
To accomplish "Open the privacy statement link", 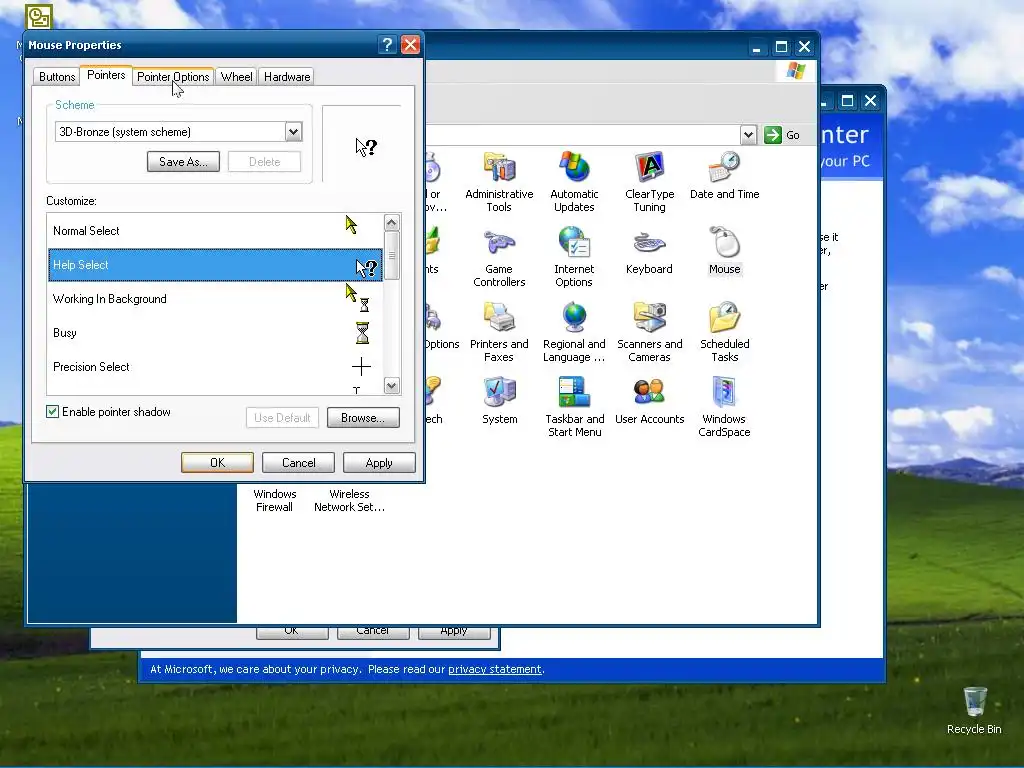I will click(x=494, y=669).
